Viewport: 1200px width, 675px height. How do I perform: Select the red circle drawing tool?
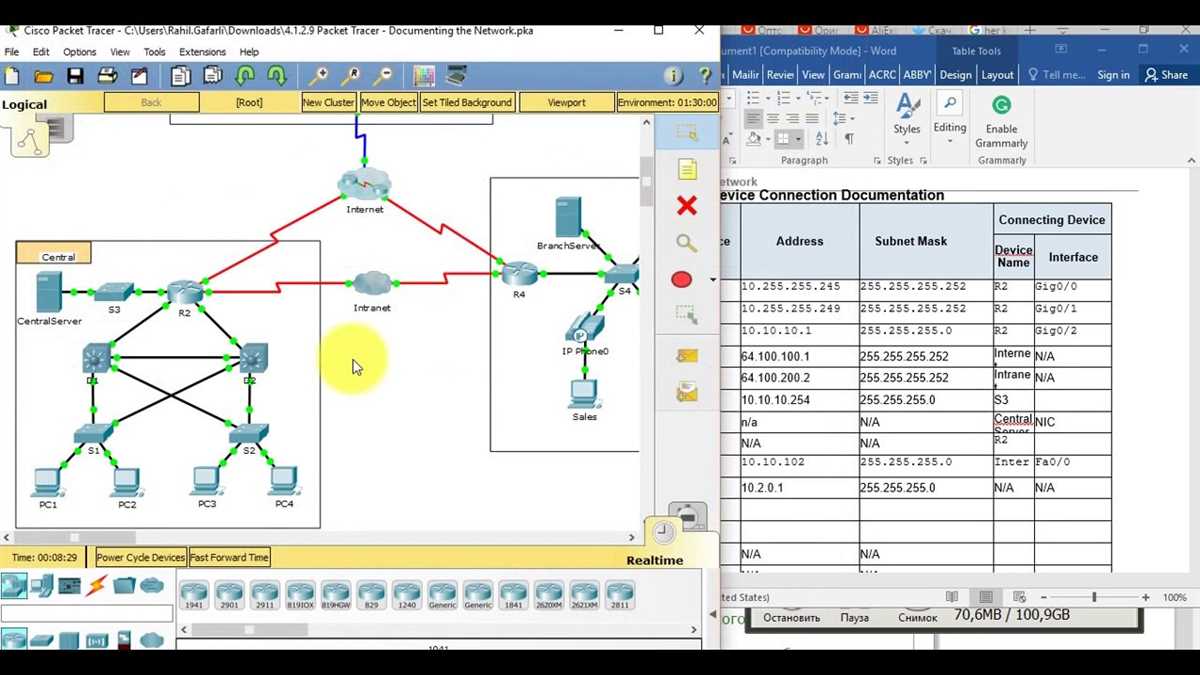click(682, 280)
